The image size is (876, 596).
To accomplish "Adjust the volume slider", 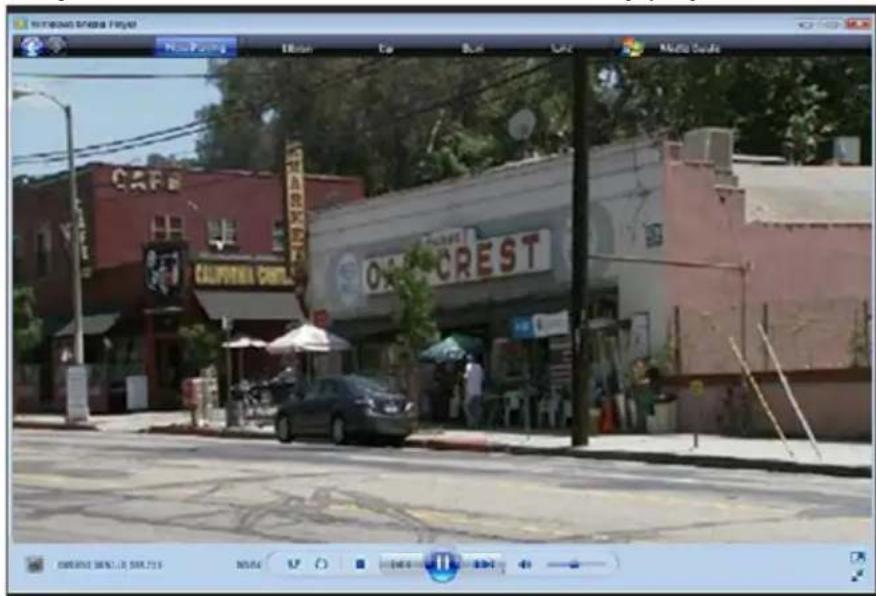I will 575,564.
